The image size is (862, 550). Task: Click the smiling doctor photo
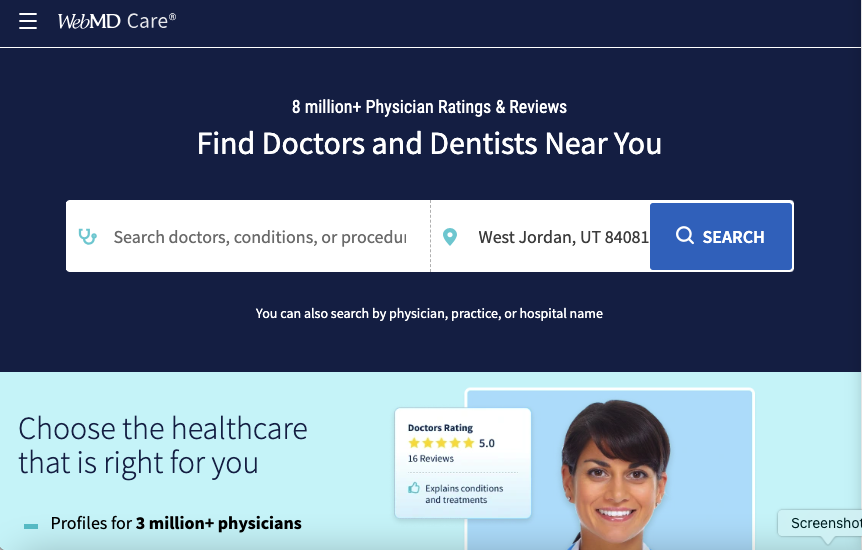pos(610,470)
